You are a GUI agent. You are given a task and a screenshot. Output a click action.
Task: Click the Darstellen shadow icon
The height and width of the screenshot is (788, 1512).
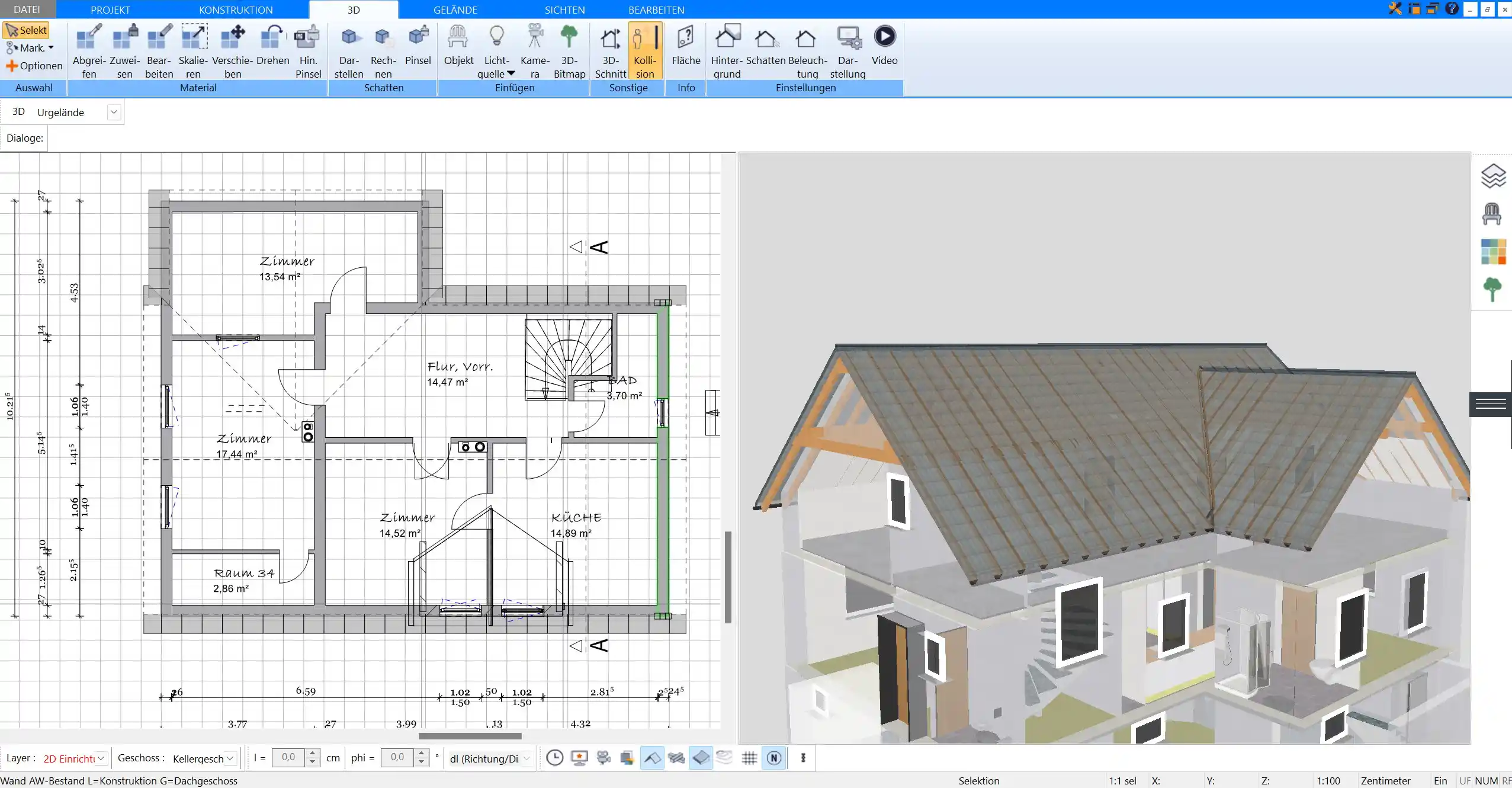(349, 51)
